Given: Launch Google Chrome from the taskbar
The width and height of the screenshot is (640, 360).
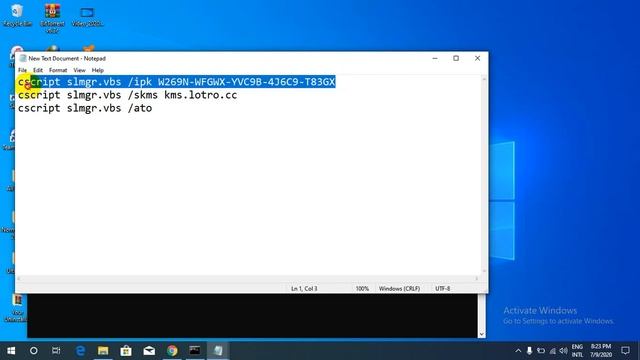Looking at the screenshot, I should (x=172, y=351).
